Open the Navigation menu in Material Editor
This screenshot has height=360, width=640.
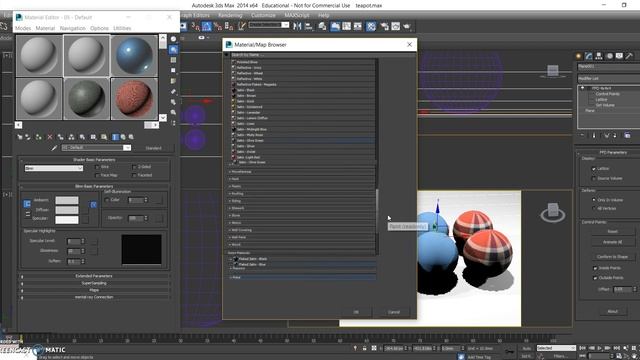[x=73, y=28]
